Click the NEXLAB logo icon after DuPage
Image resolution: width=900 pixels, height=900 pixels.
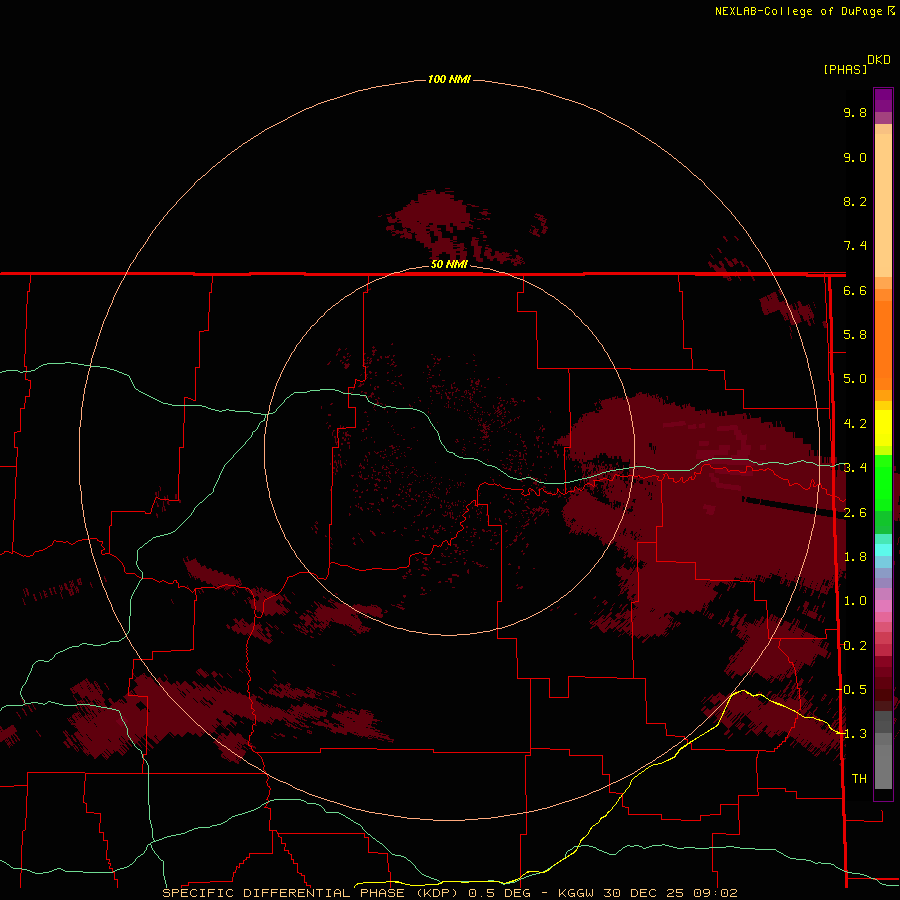click(891, 10)
